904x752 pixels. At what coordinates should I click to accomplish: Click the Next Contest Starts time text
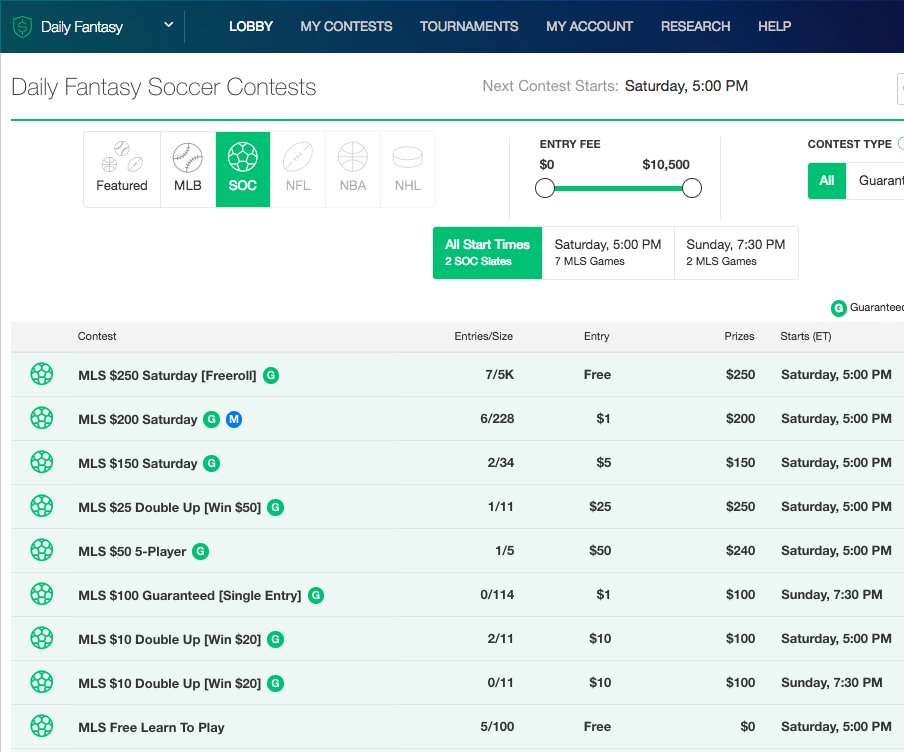coord(686,86)
